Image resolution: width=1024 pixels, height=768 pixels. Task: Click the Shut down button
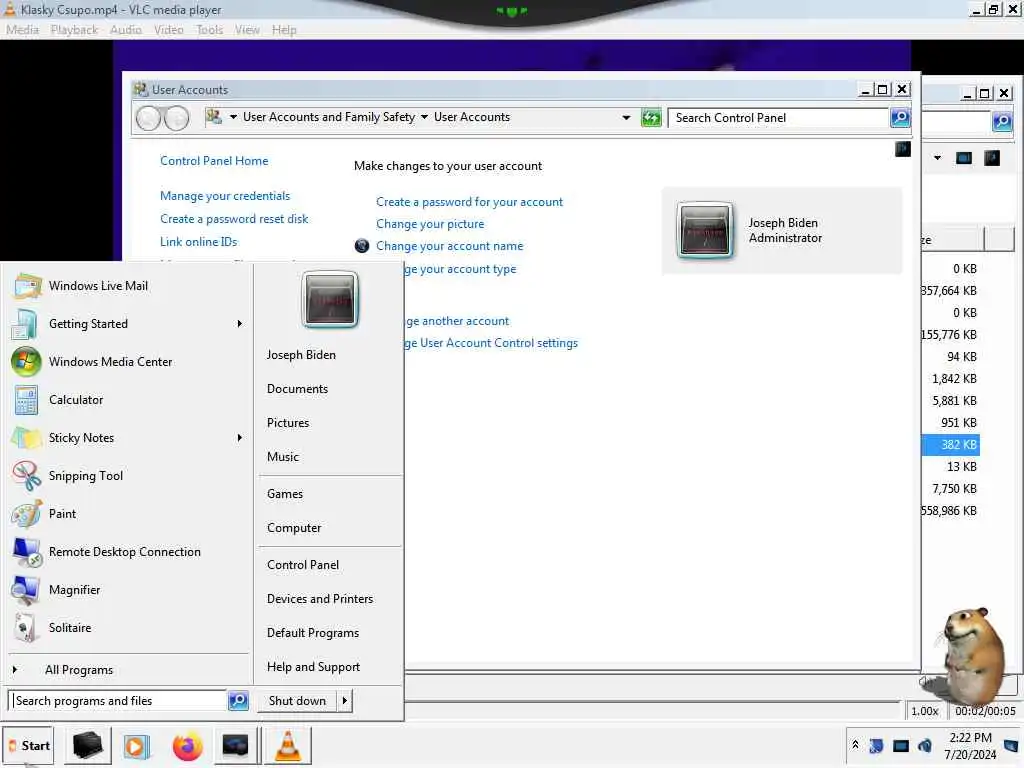(297, 701)
